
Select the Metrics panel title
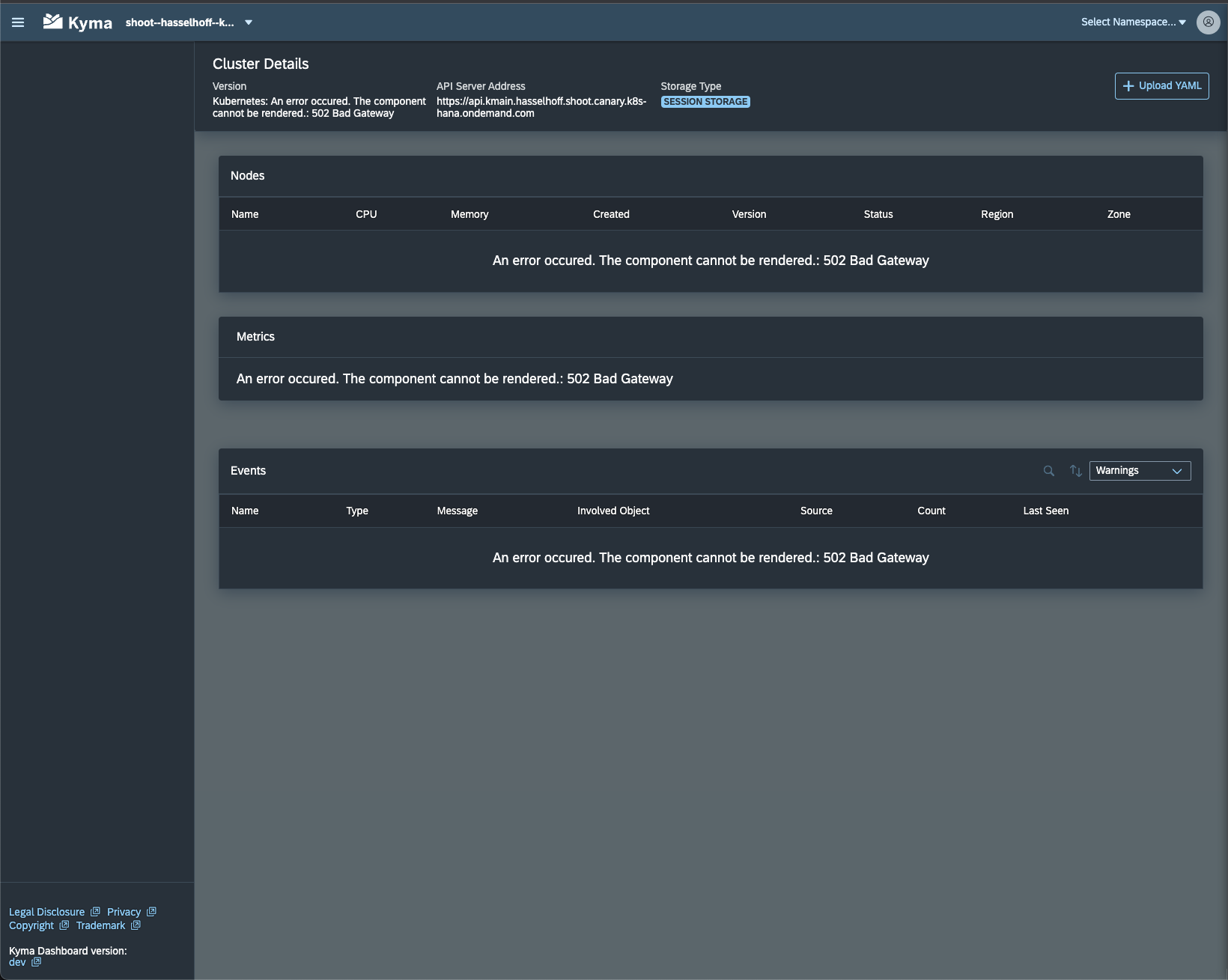point(255,337)
